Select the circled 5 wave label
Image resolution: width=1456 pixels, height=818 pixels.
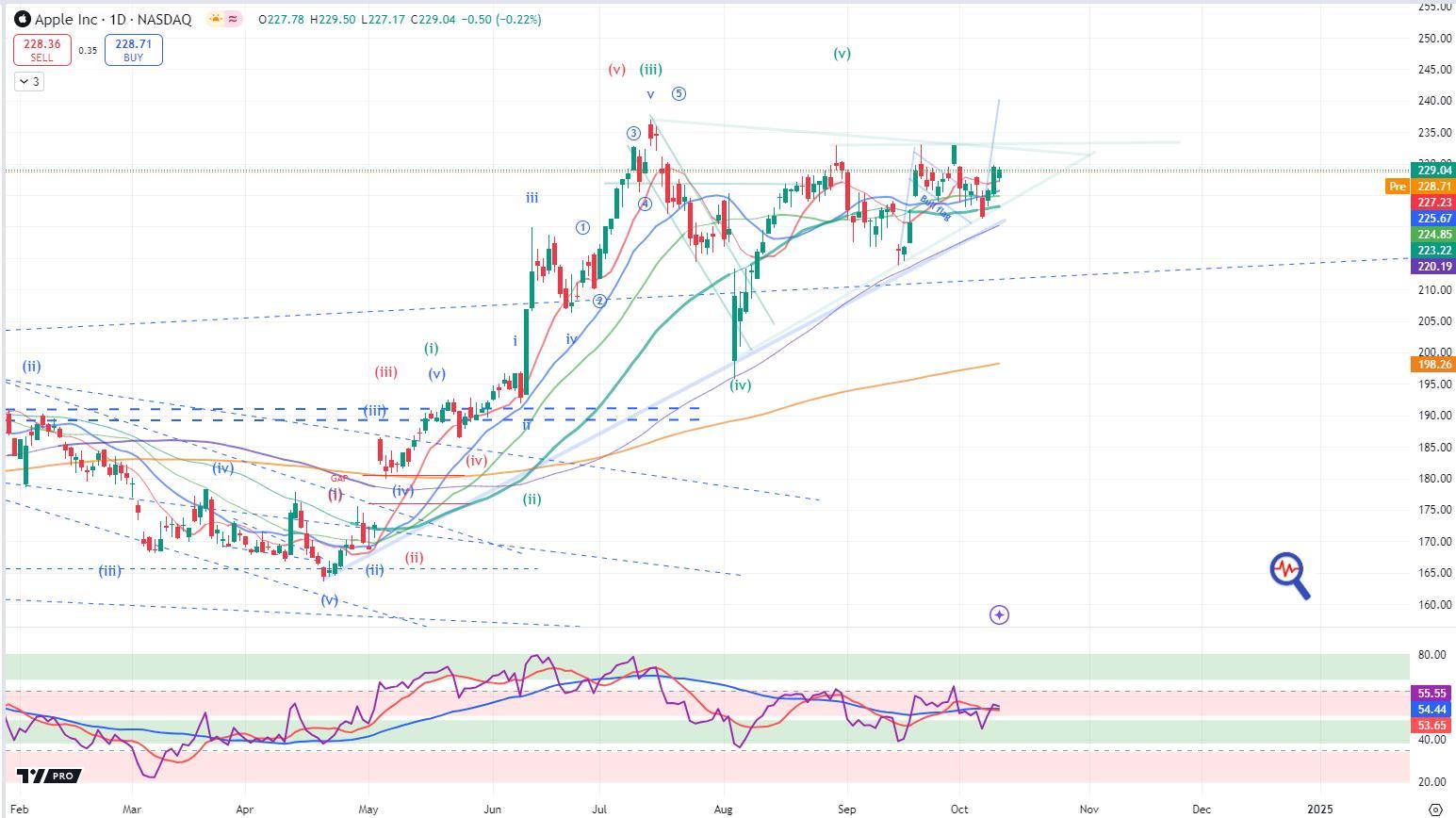[679, 93]
